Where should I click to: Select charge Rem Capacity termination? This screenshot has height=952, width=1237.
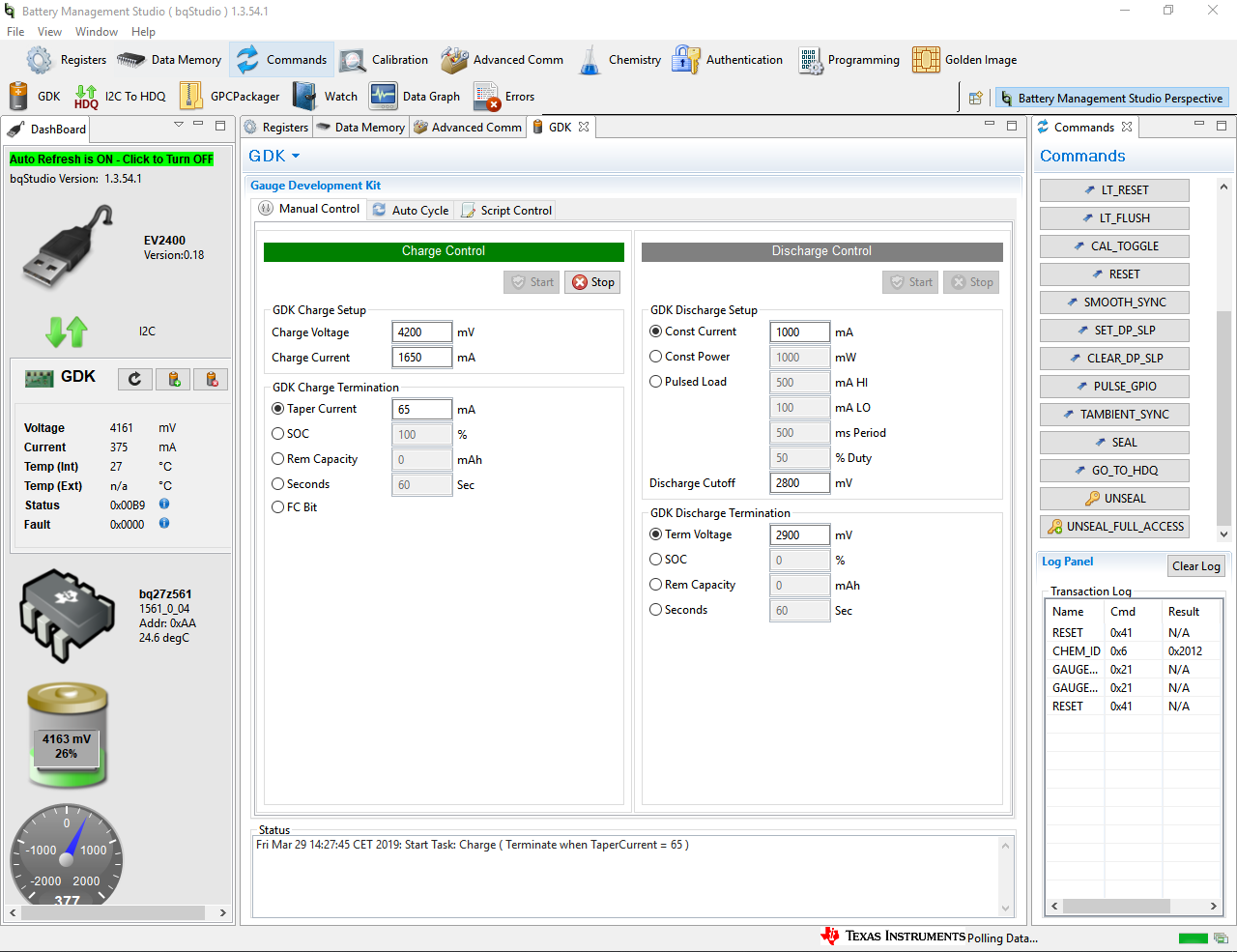pyautogui.click(x=278, y=459)
